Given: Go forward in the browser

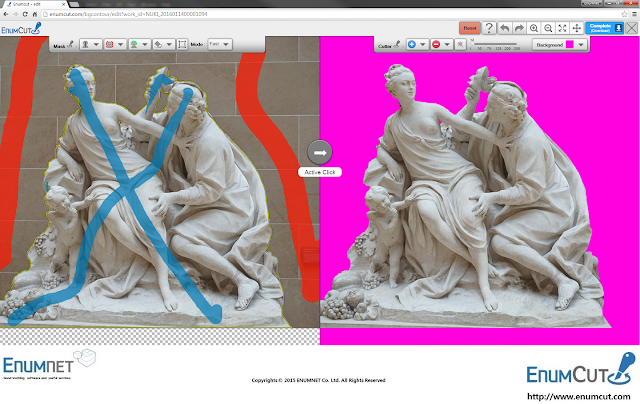Looking at the screenshot, I should [x=15, y=14].
